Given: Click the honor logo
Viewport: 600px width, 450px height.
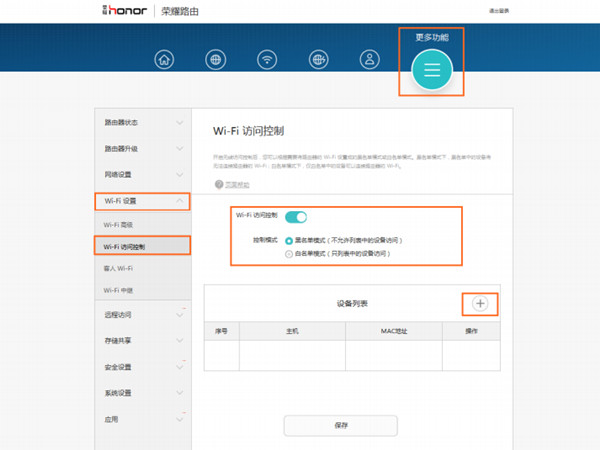Looking at the screenshot, I should [125, 10].
